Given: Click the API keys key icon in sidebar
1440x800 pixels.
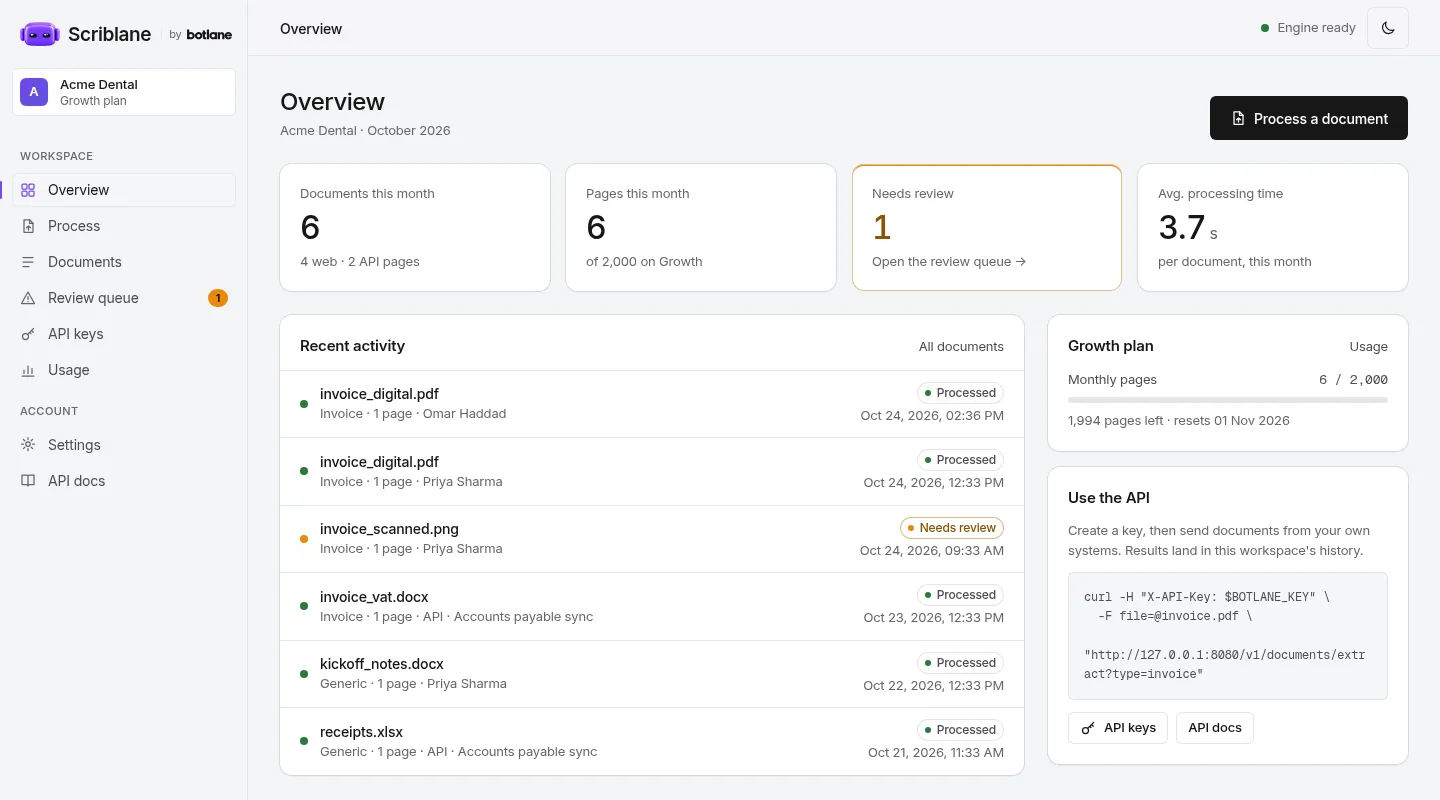Looking at the screenshot, I should [28, 334].
